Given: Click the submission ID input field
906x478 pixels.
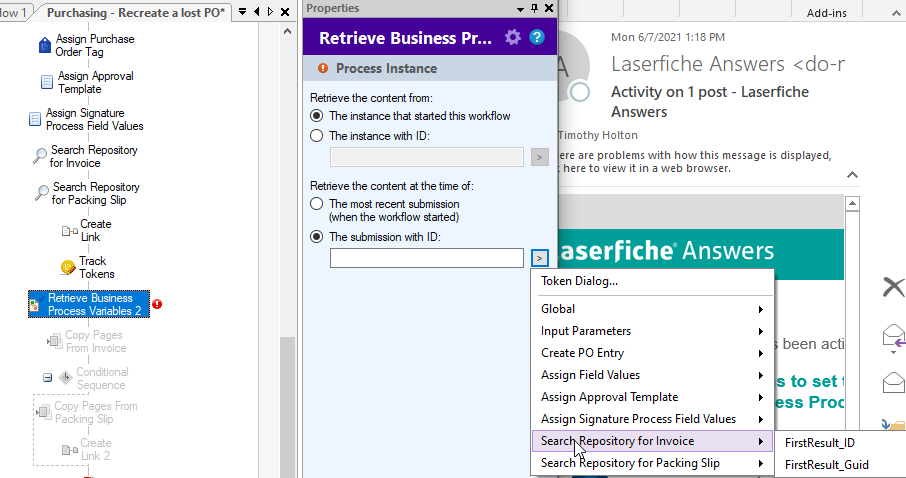Looking at the screenshot, I should tap(426, 258).
